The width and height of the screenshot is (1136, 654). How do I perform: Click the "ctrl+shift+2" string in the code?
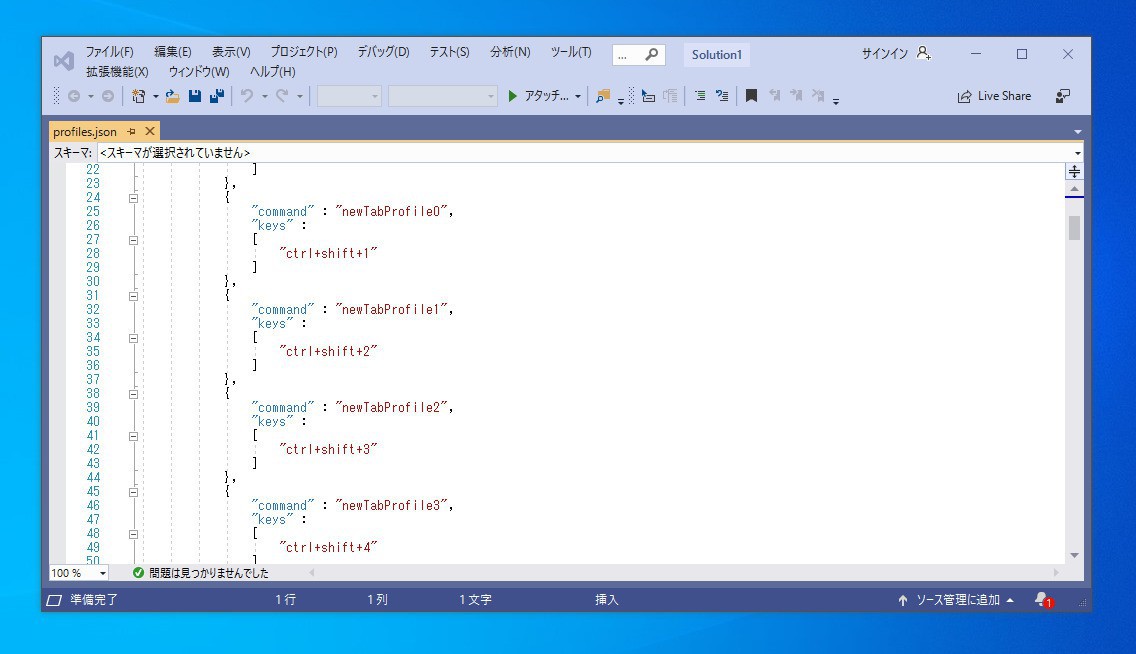click(x=328, y=351)
